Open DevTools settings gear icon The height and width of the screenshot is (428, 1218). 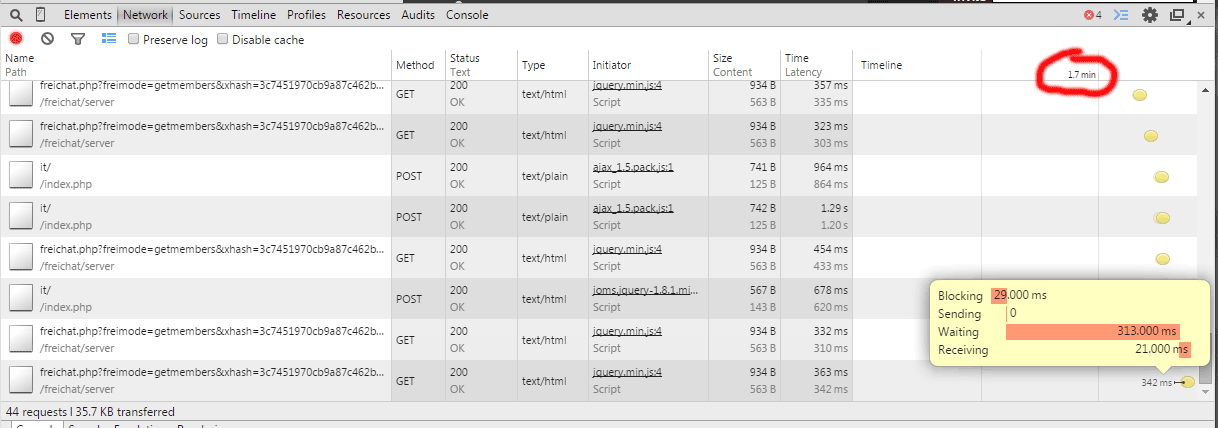pyautogui.click(x=1150, y=15)
